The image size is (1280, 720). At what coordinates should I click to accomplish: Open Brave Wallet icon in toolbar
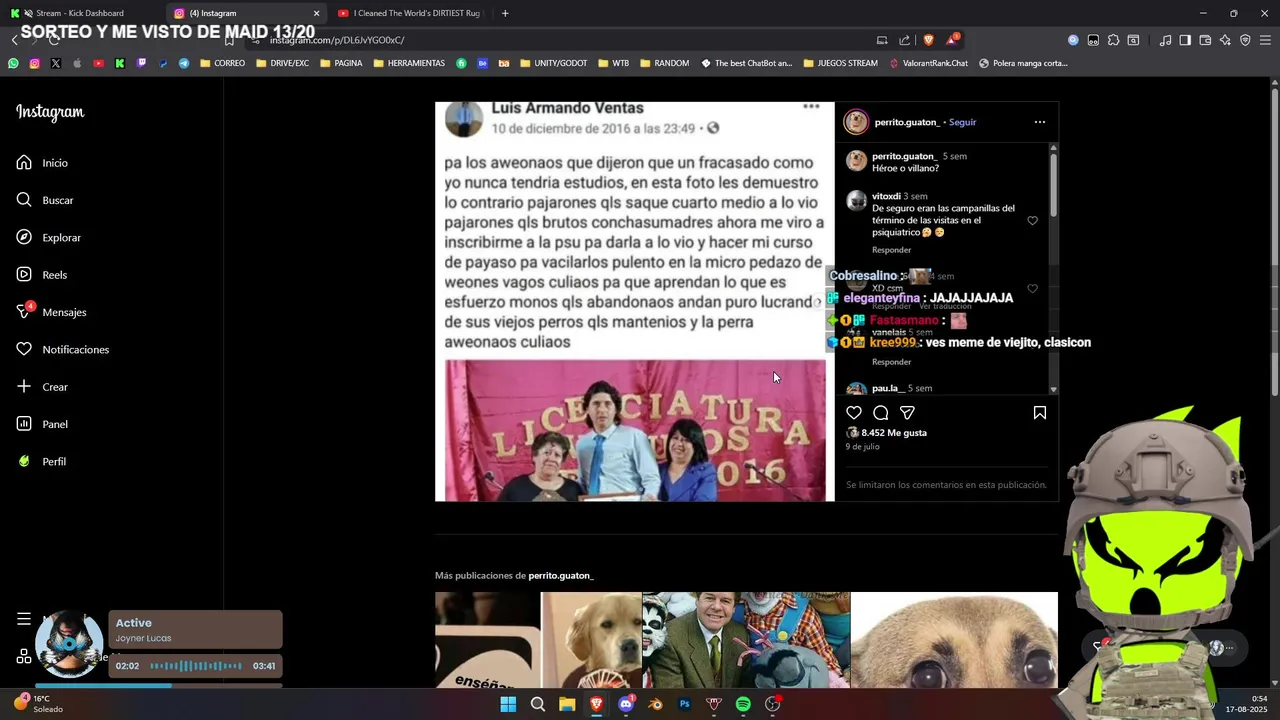(x=1205, y=40)
